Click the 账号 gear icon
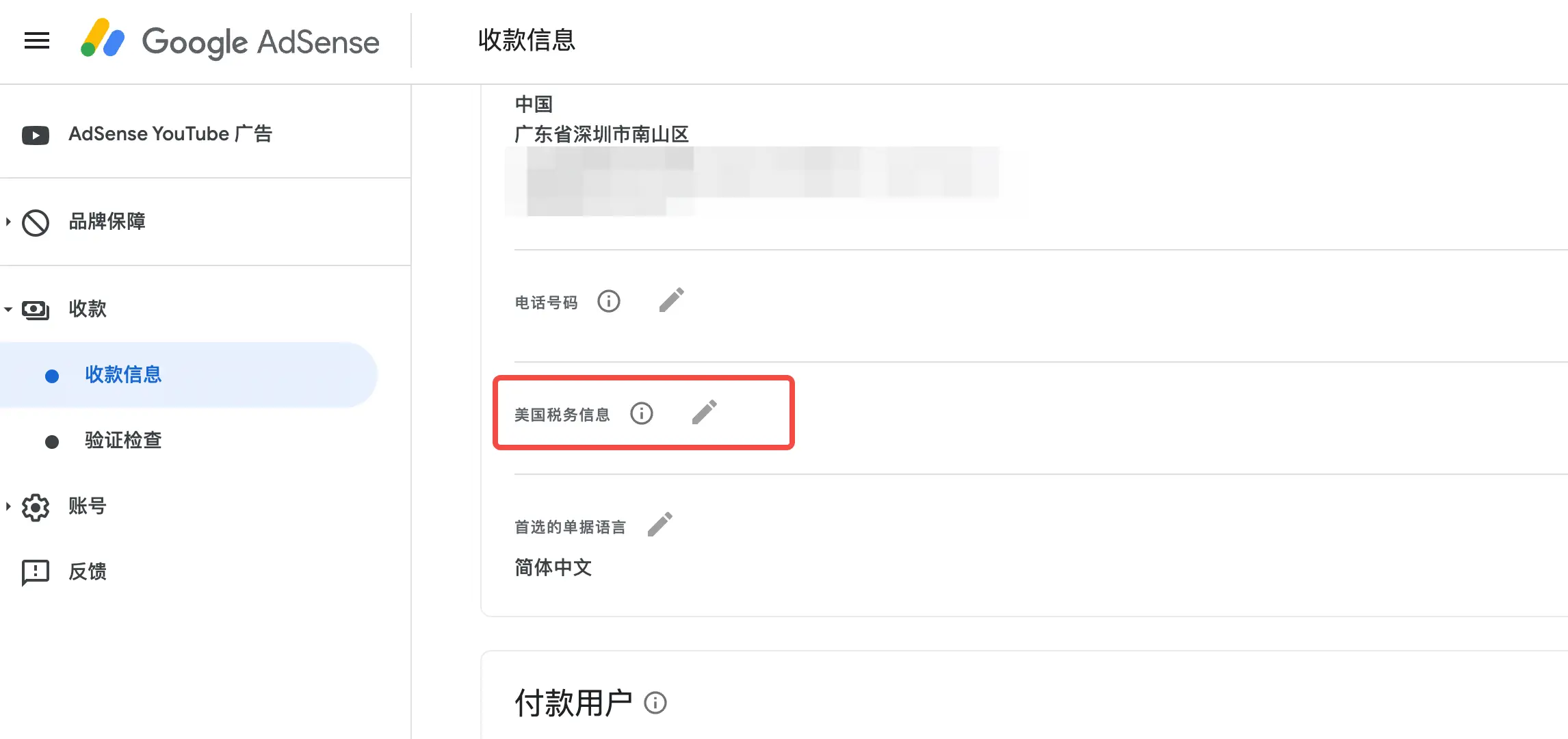 pyautogui.click(x=36, y=507)
